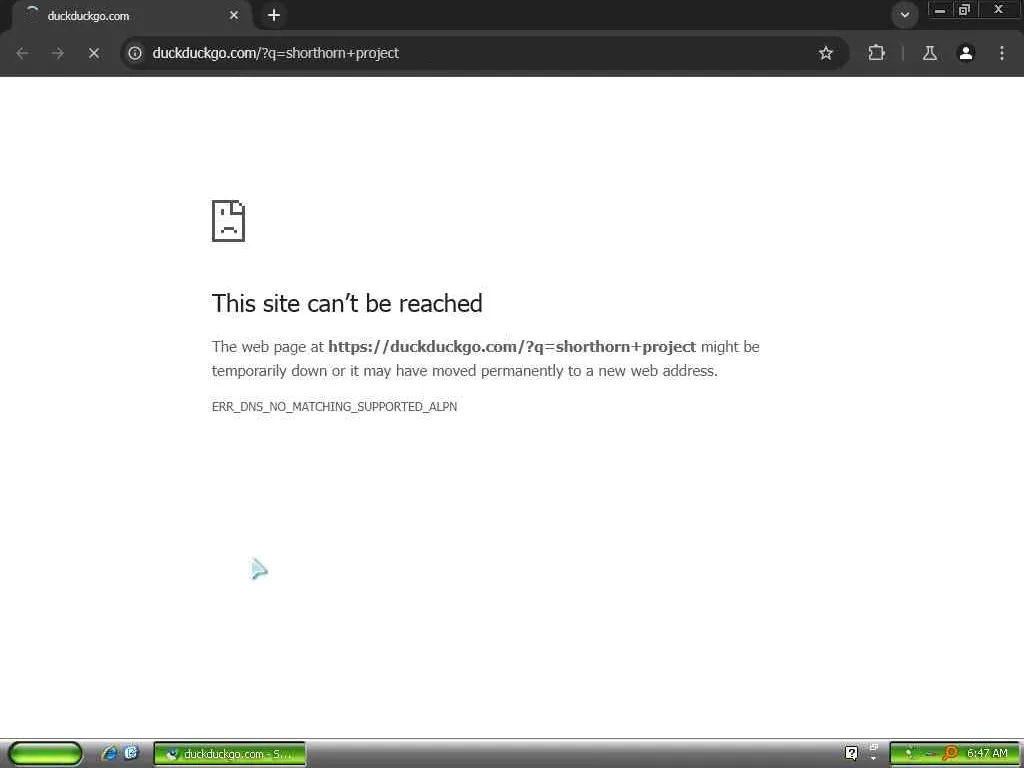
Task: Open a new tab
Action: [x=274, y=15]
